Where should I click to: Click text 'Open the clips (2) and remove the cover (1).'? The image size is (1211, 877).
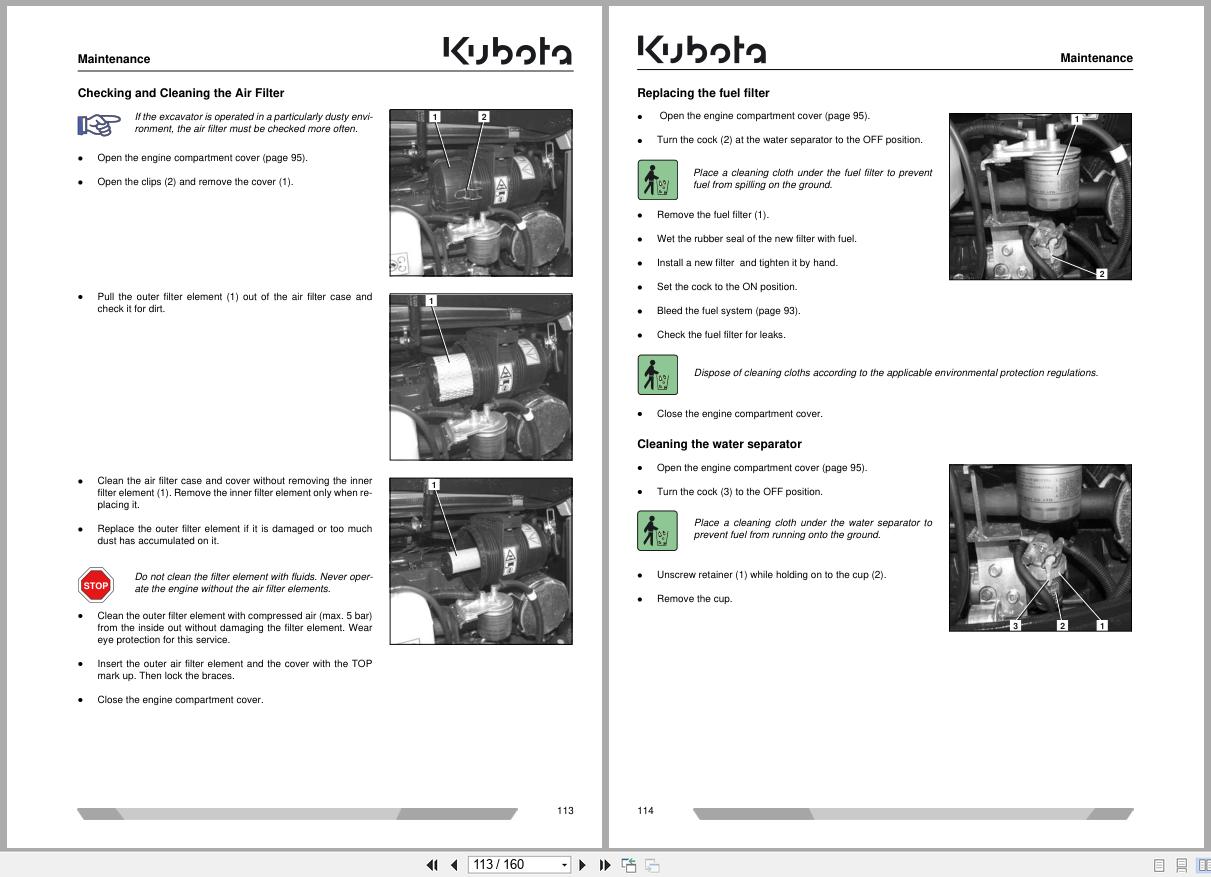coord(195,182)
